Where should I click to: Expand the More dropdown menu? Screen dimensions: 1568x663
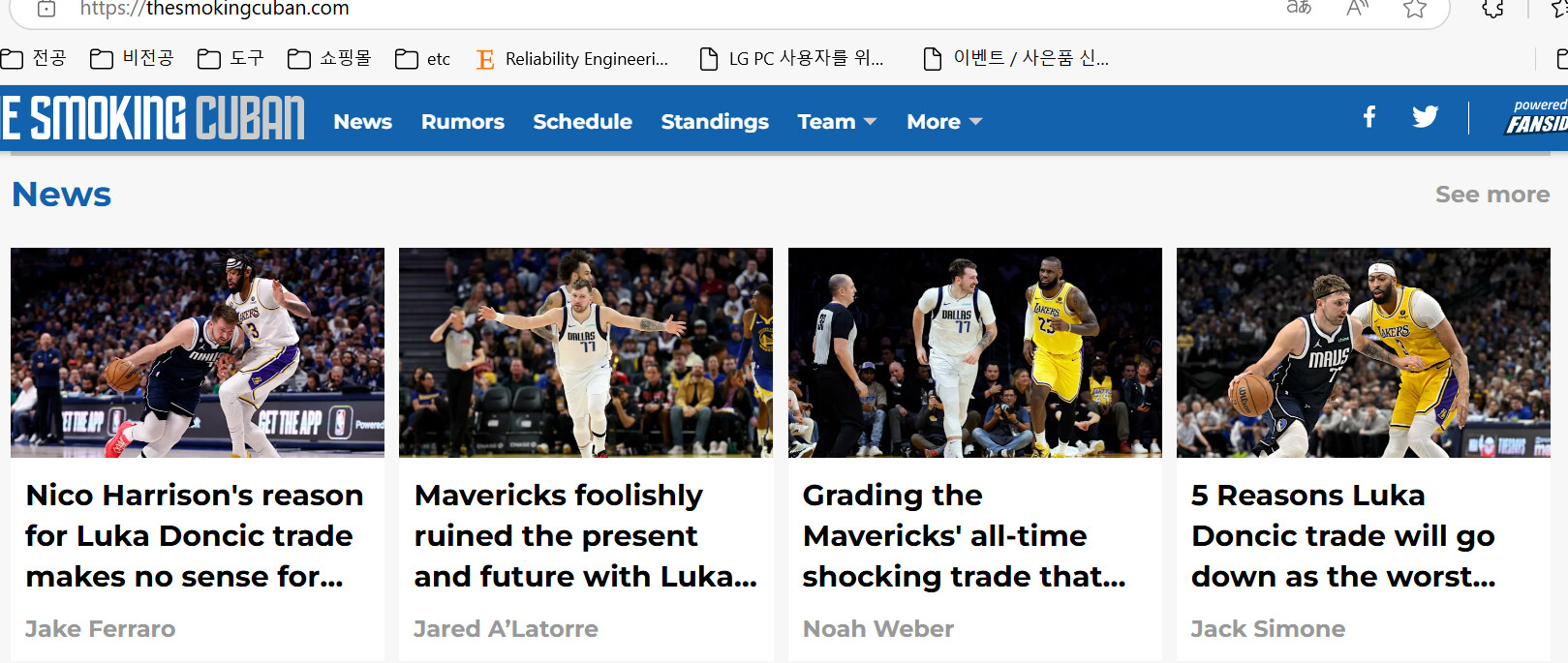click(x=944, y=122)
